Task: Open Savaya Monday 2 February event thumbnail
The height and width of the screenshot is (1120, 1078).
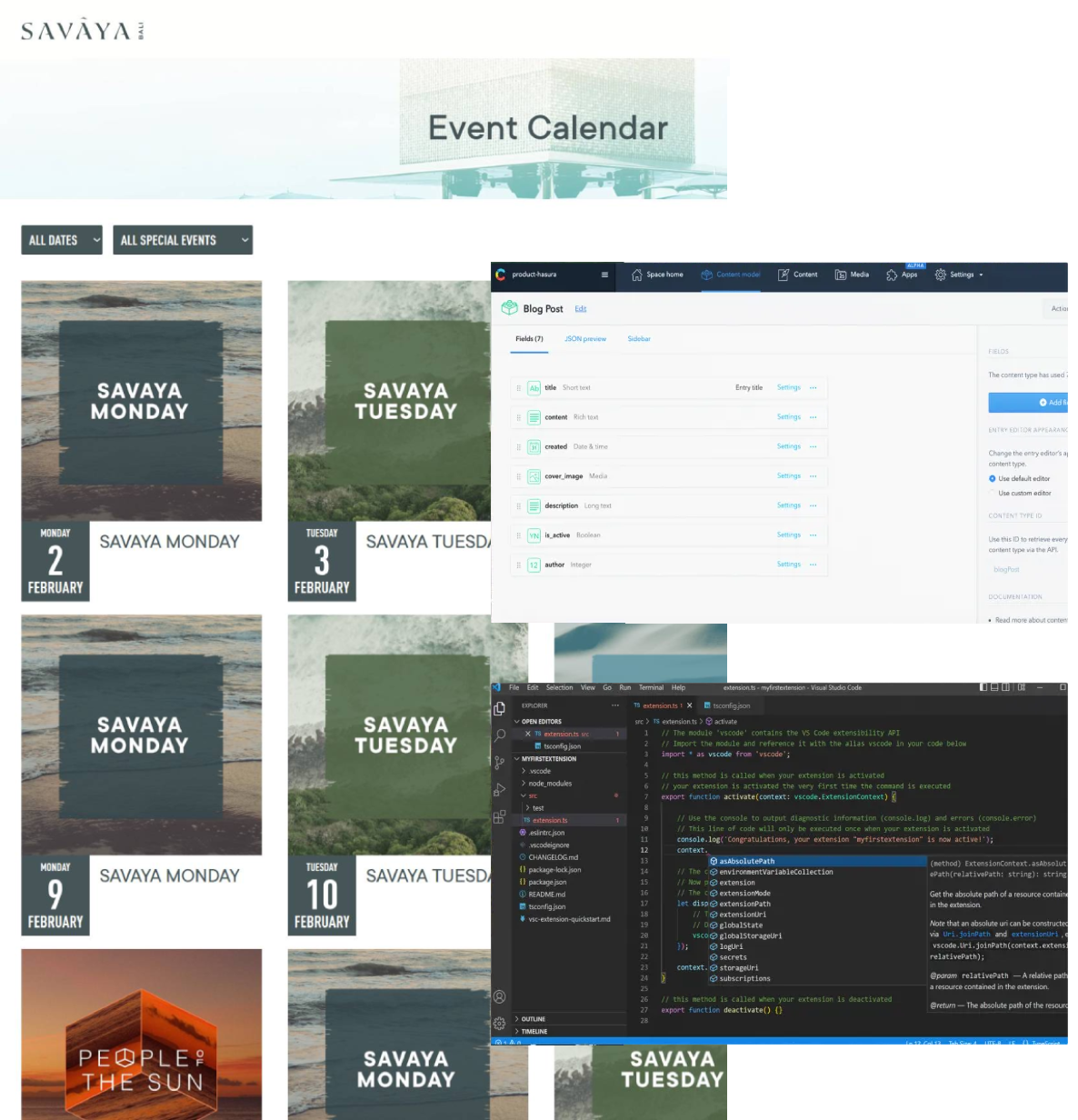Action: [x=142, y=401]
